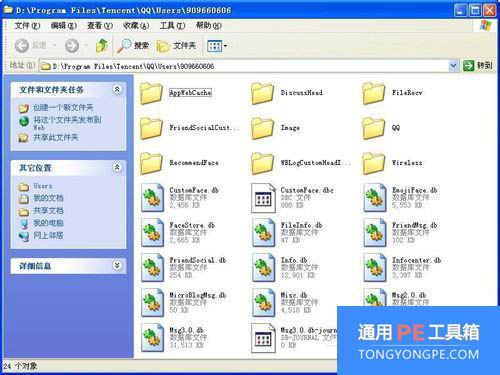This screenshot has width=500, height=375.
Task: Select the FriendSocial.db file icon
Action: click(x=152, y=268)
